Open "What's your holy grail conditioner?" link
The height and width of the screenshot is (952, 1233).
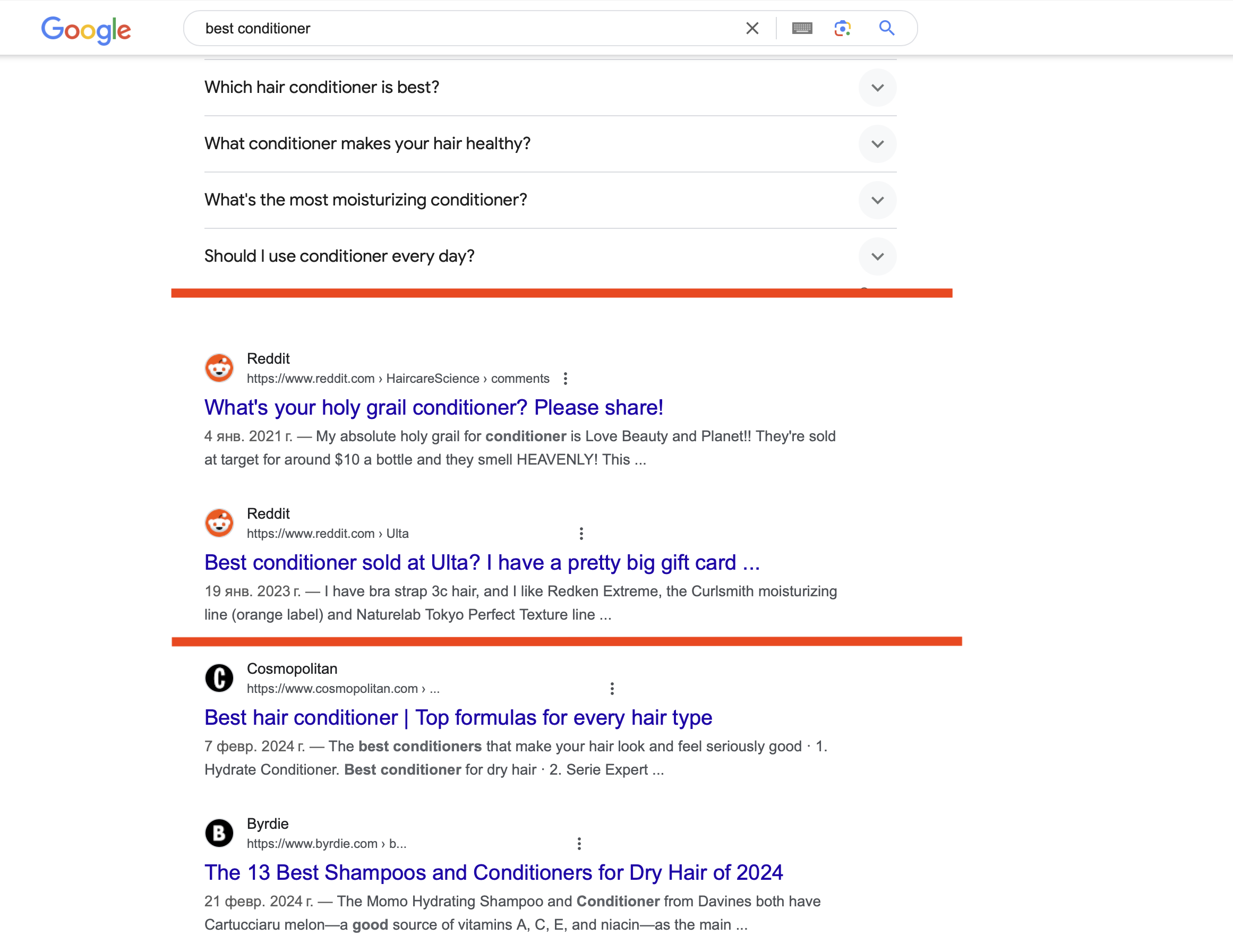click(x=434, y=407)
